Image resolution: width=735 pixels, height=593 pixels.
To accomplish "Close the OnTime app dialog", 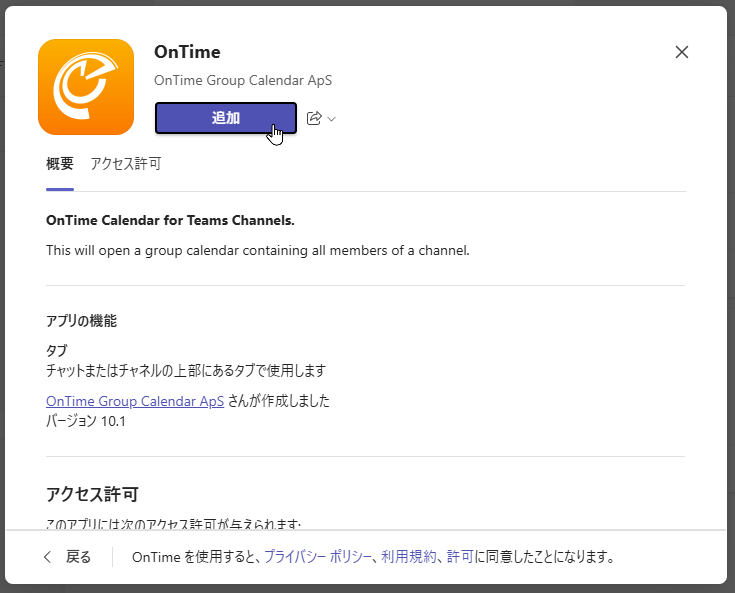I will click(x=682, y=52).
